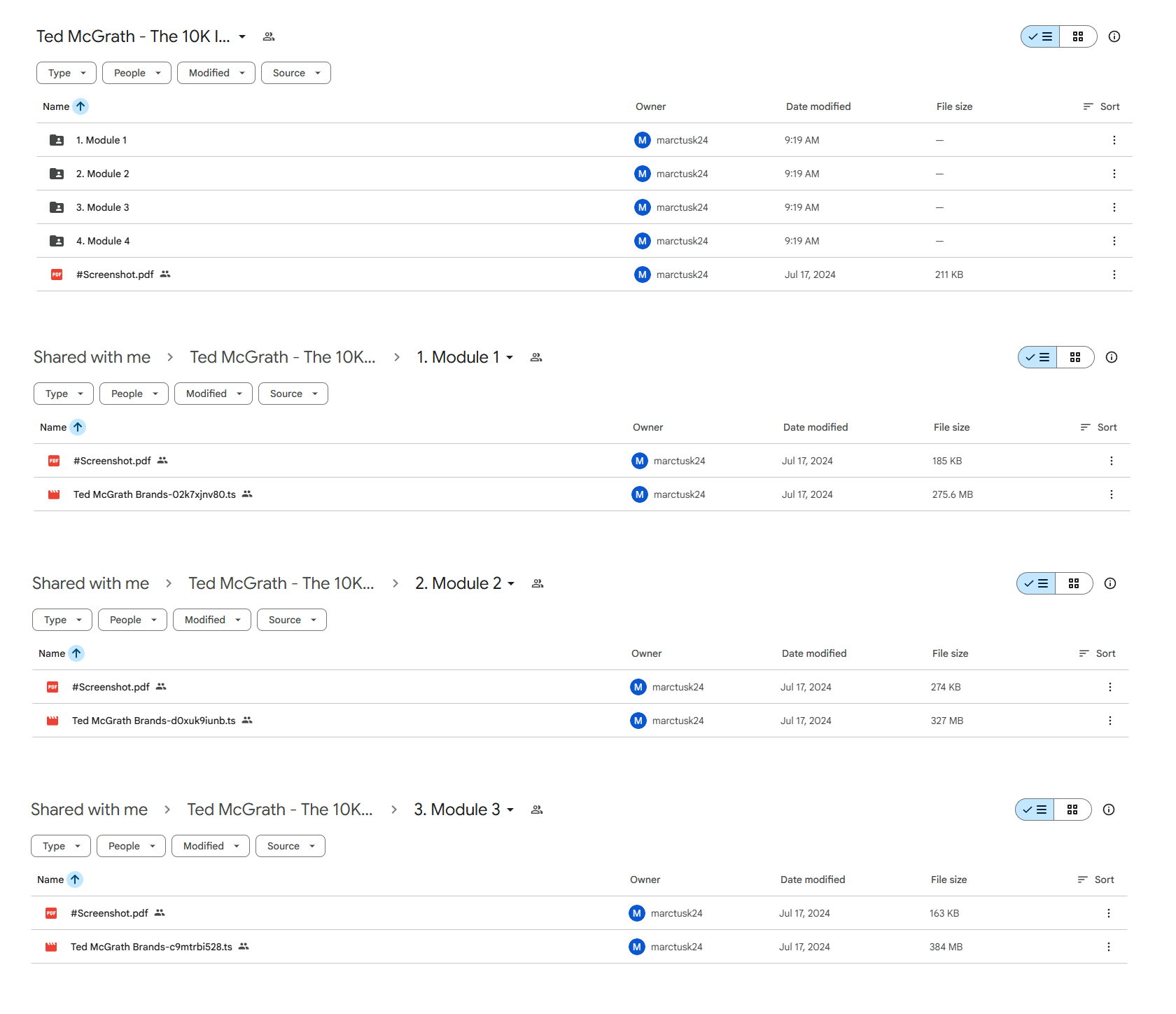The image size is (1176, 1014).
Task: Expand the 2. Module 2 breadcrumb dropdown
Action: [x=511, y=583]
